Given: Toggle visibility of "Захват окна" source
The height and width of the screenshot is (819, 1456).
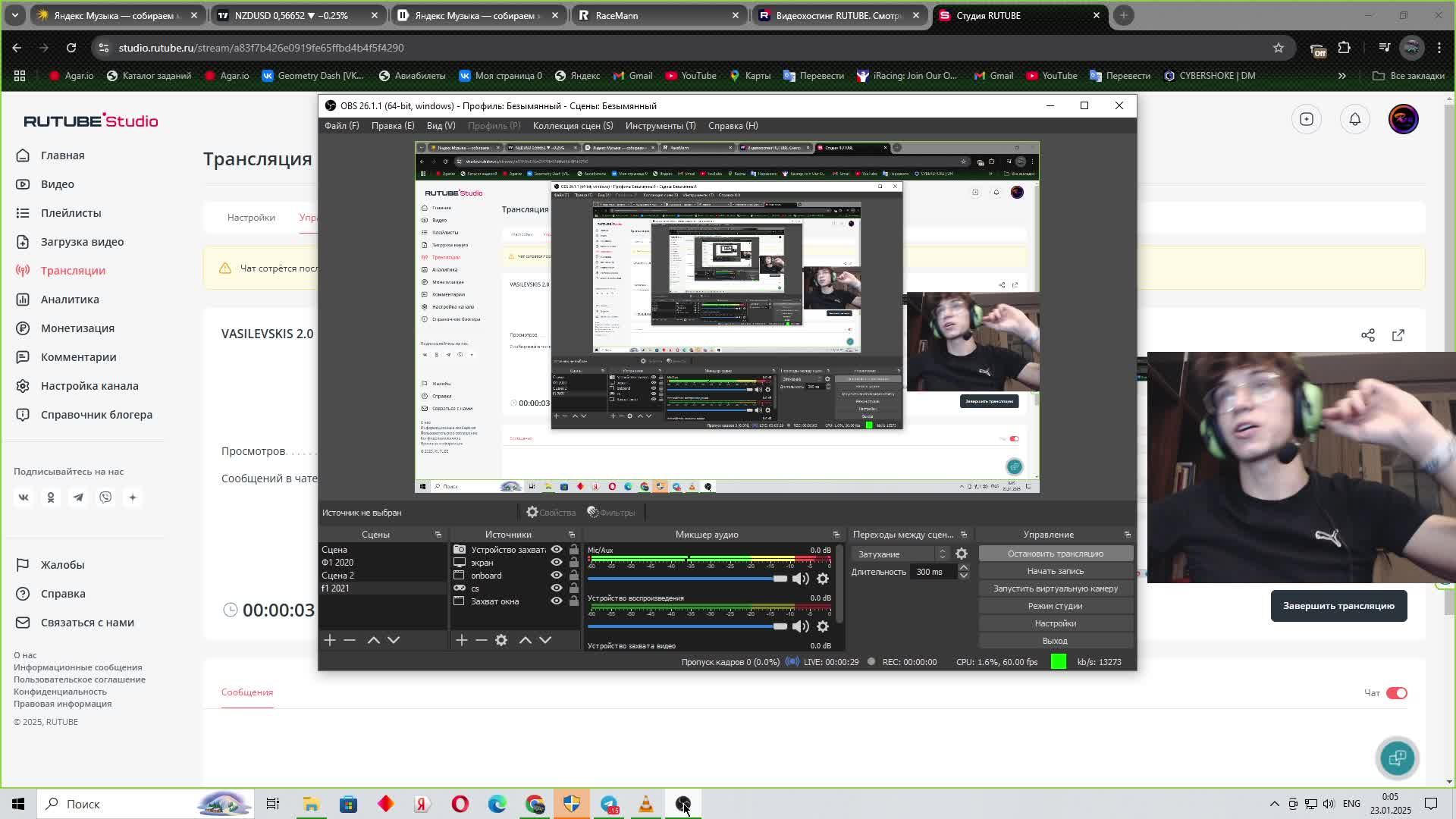Looking at the screenshot, I should coord(556,601).
